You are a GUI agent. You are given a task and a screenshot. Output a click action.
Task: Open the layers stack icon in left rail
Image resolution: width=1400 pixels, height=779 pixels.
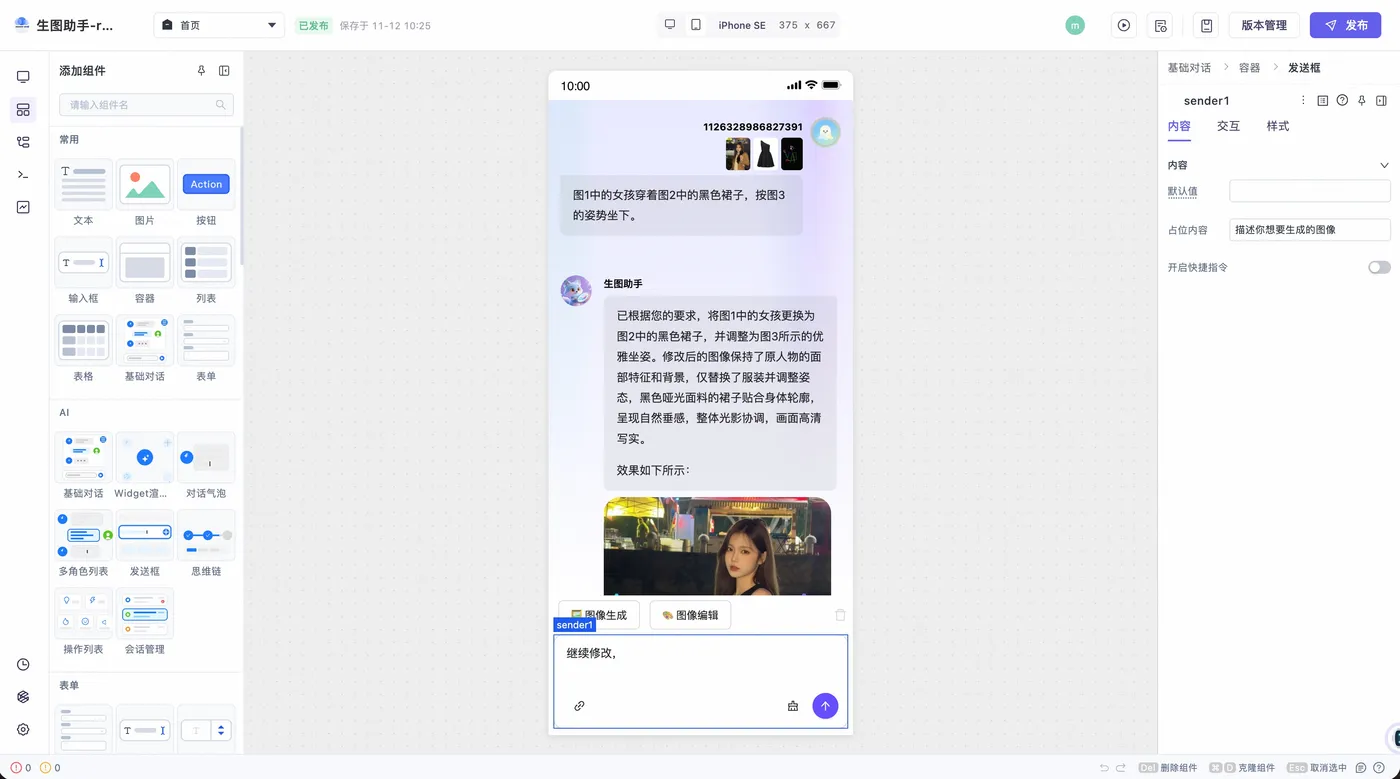coord(23,697)
